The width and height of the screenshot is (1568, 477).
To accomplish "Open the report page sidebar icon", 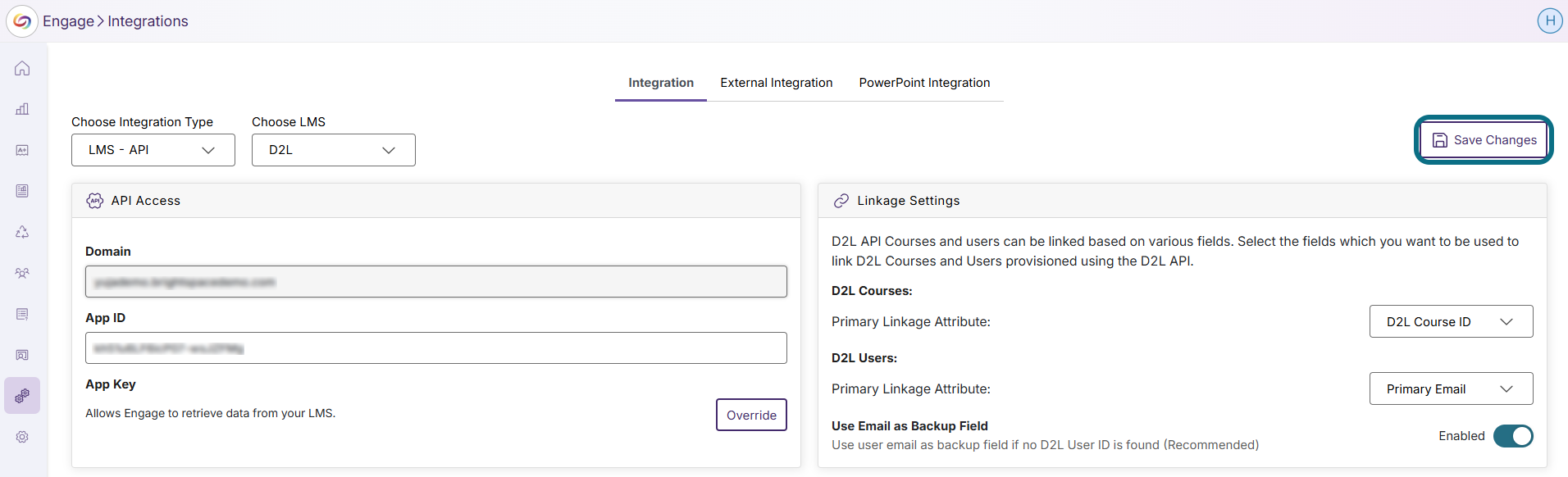I will (x=22, y=191).
